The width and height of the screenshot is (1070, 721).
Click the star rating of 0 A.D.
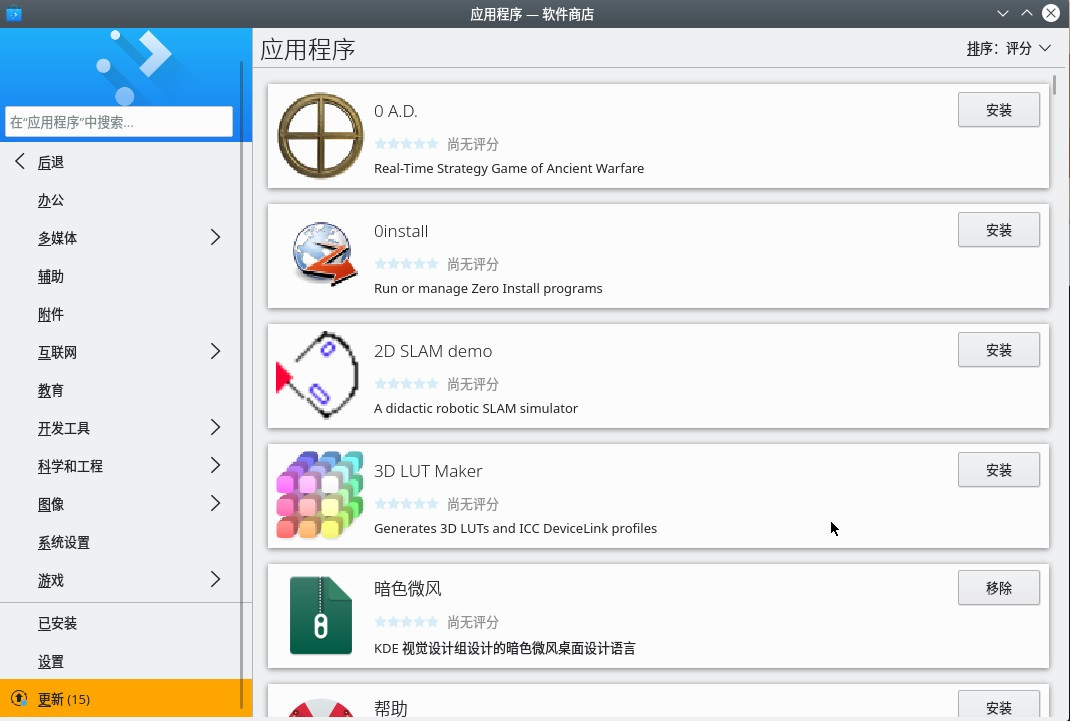point(406,144)
